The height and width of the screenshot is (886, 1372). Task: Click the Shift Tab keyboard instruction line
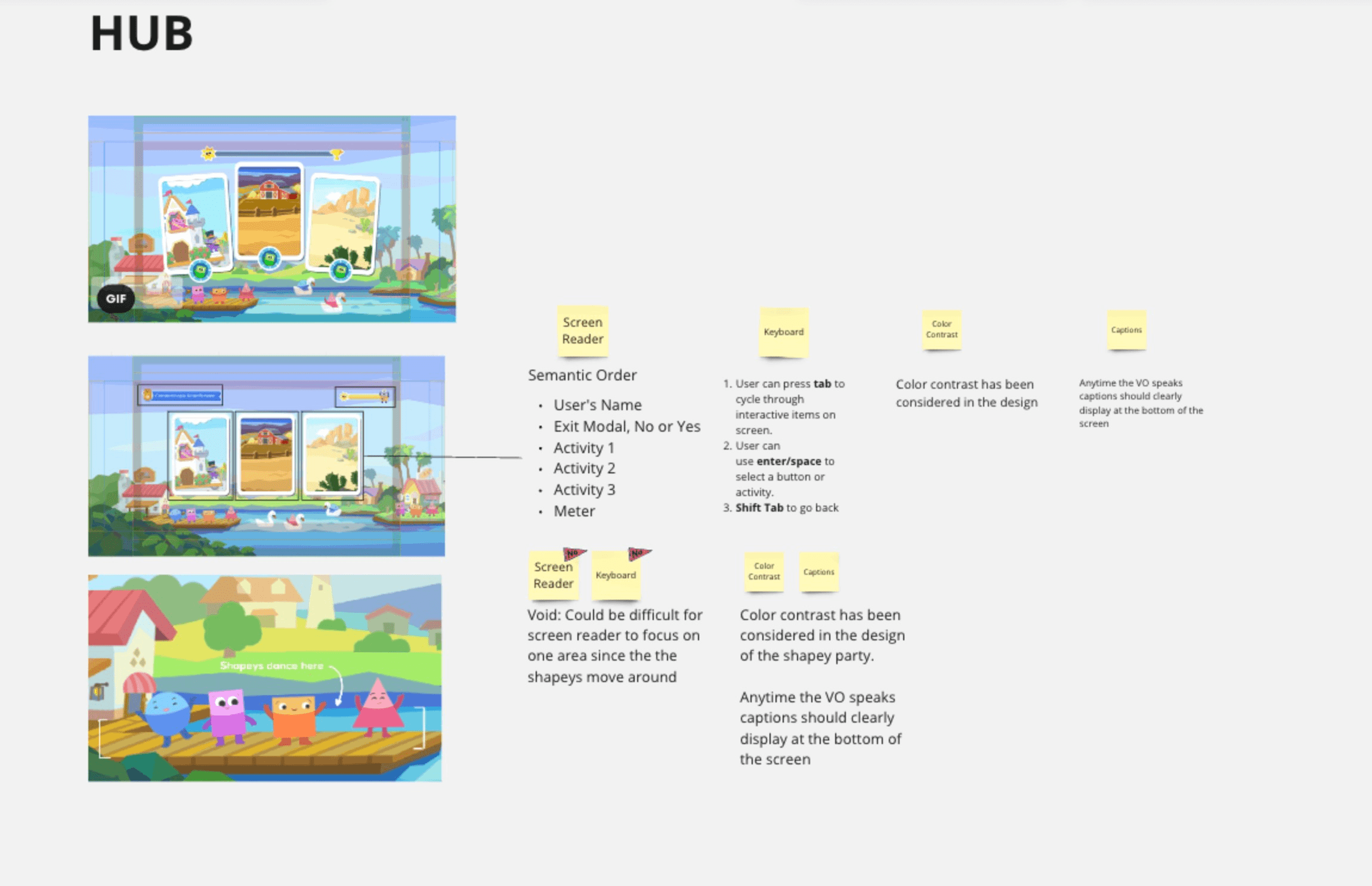pos(786,507)
